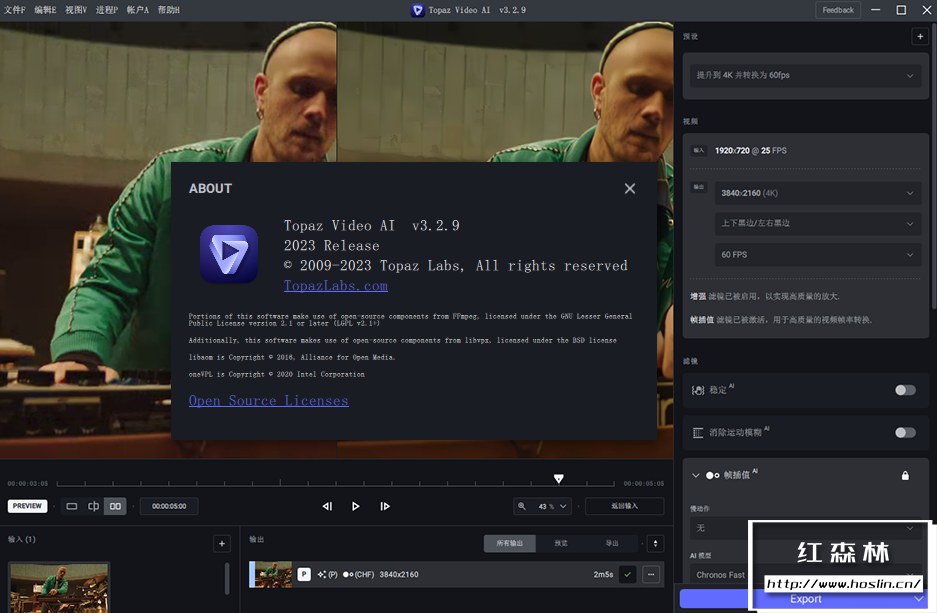Click the output sort arrows icon
The height and width of the screenshot is (613, 937).
[656, 543]
